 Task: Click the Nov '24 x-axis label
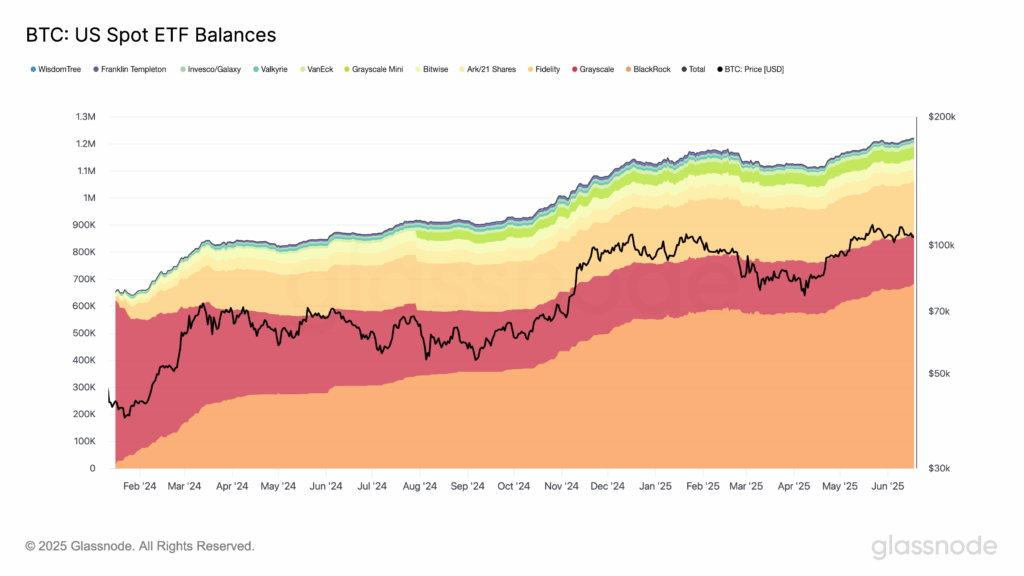point(562,486)
